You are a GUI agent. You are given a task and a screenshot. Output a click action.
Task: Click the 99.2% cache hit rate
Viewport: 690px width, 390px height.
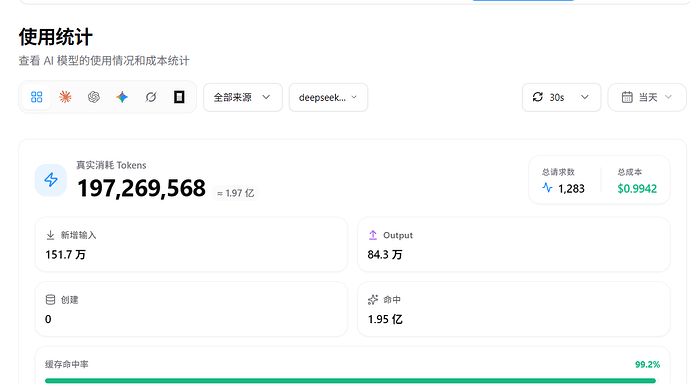[647, 364]
